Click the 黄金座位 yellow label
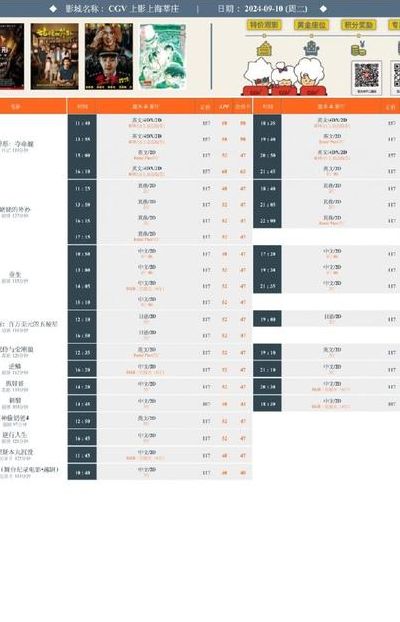Image resolution: width=400 pixels, height=622 pixels. click(312, 25)
